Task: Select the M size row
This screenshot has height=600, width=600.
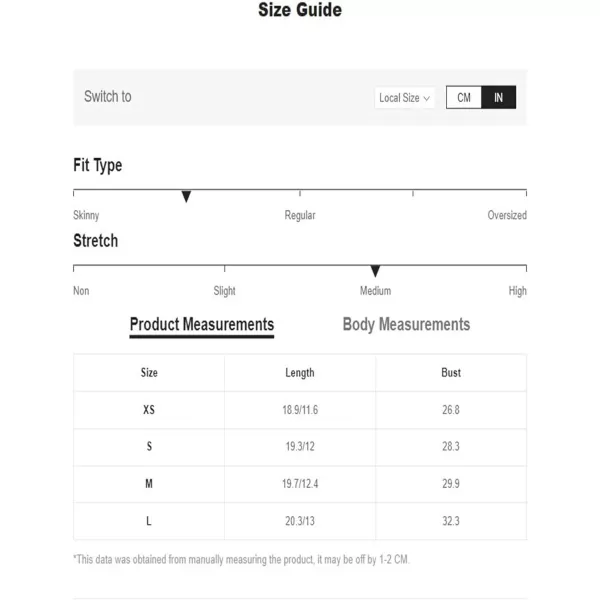Action: (x=149, y=484)
